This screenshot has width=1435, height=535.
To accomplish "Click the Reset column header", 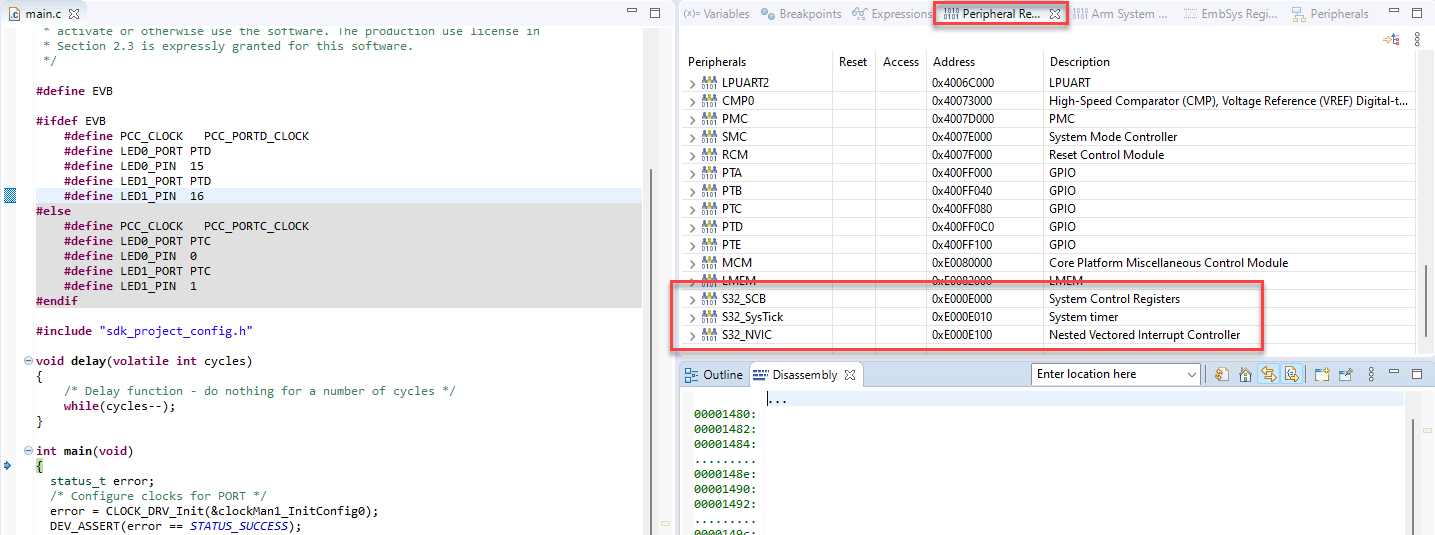I will coord(853,62).
